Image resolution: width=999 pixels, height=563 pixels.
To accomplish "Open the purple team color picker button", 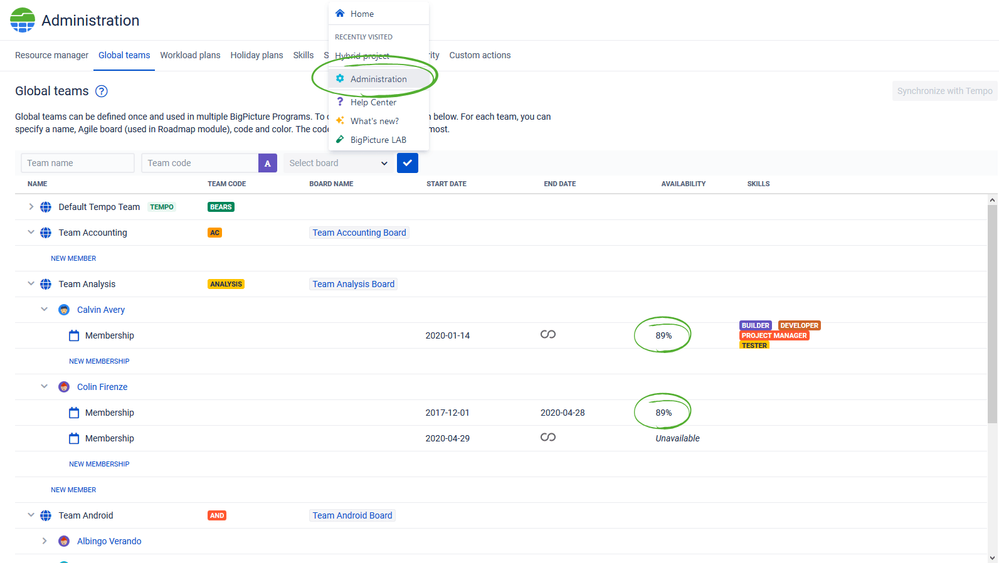I will (x=268, y=163).
